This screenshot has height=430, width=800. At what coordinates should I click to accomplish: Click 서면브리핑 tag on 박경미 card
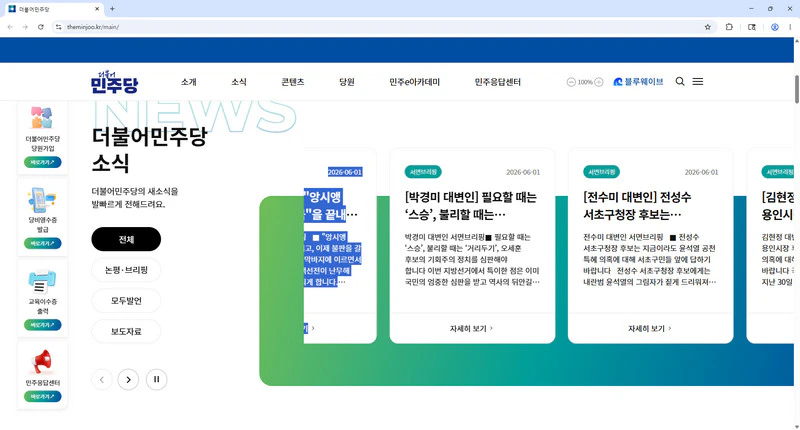[x=423, y=172]
